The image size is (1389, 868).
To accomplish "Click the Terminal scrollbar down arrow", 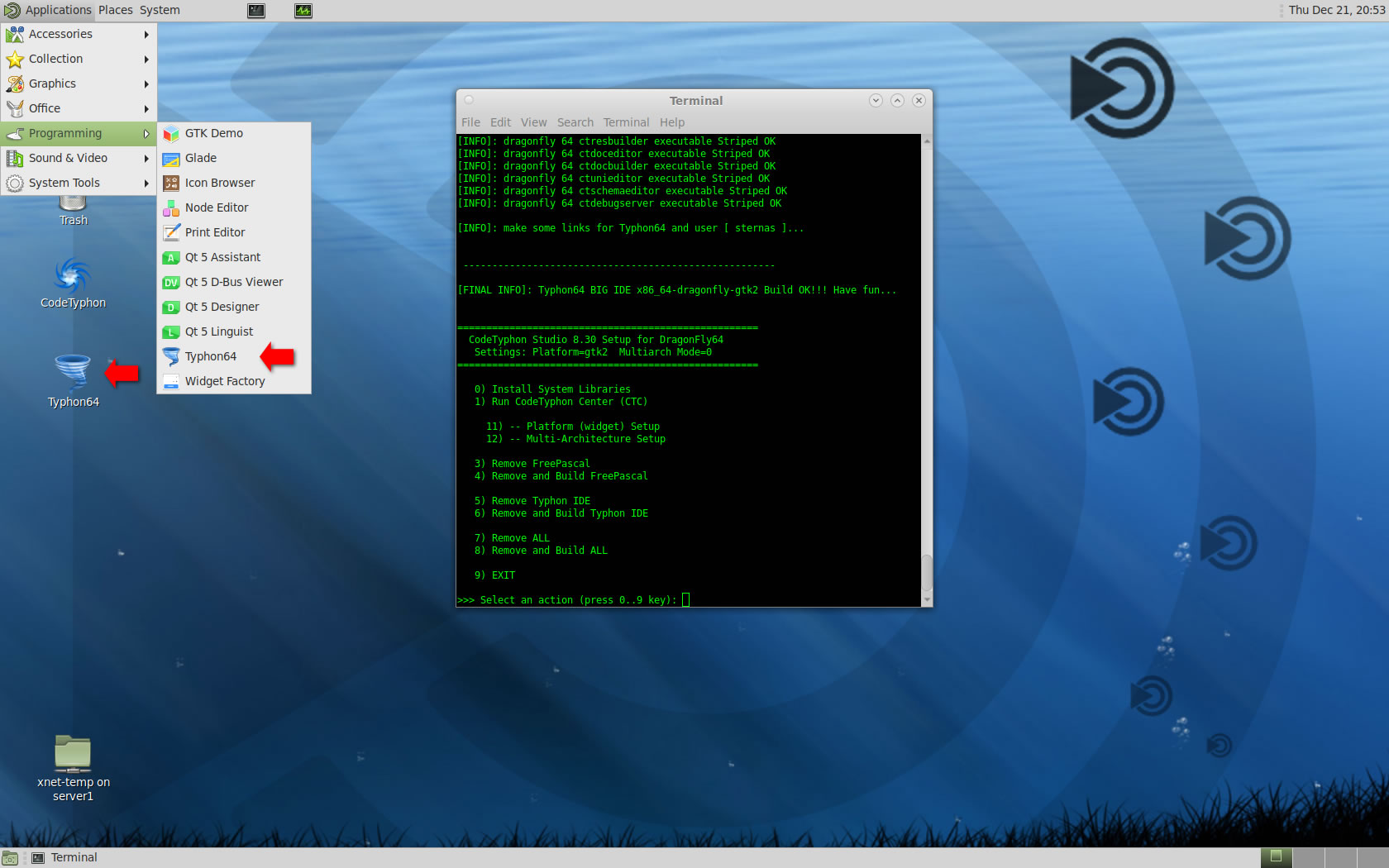I will [927, 600].
